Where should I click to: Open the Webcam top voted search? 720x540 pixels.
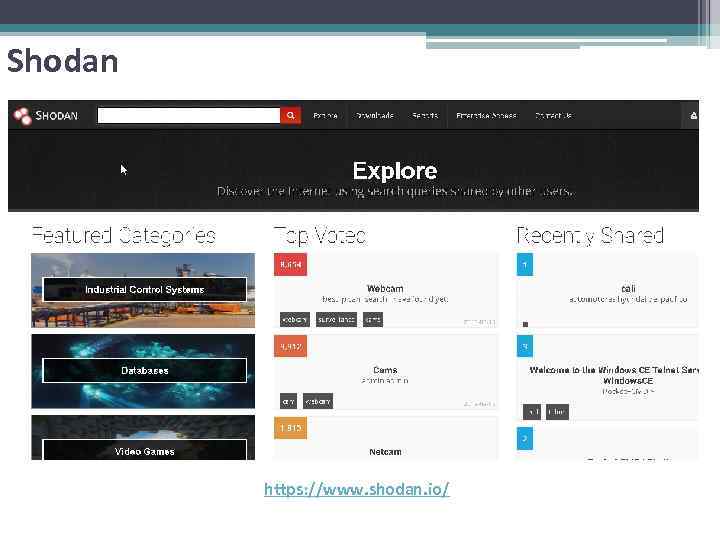pos(385,289)
